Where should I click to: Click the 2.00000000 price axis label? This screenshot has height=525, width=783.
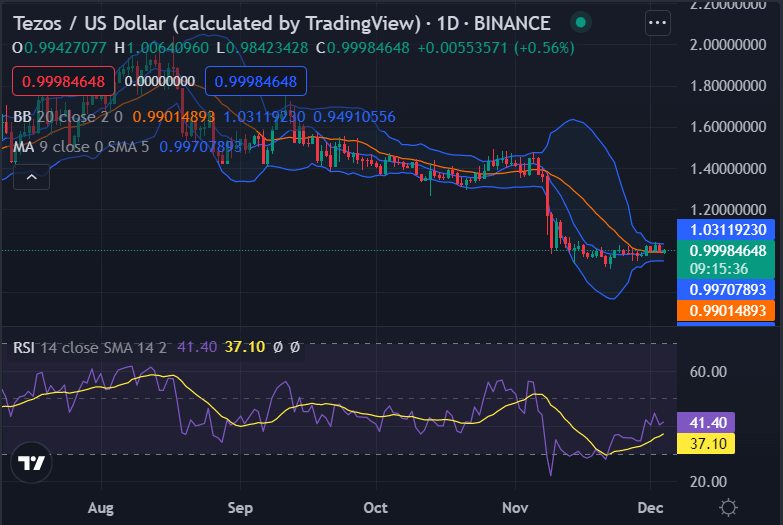pos(728,45)
